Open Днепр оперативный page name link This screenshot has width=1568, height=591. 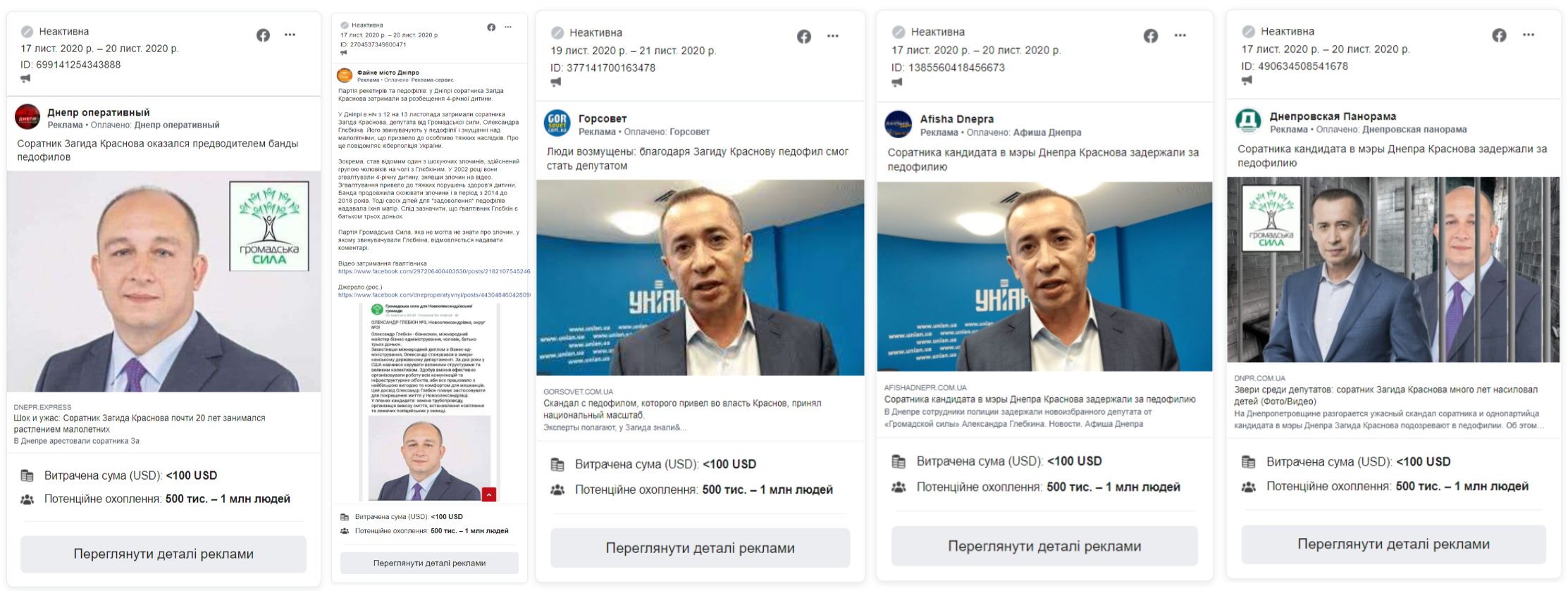pos(99,113)
